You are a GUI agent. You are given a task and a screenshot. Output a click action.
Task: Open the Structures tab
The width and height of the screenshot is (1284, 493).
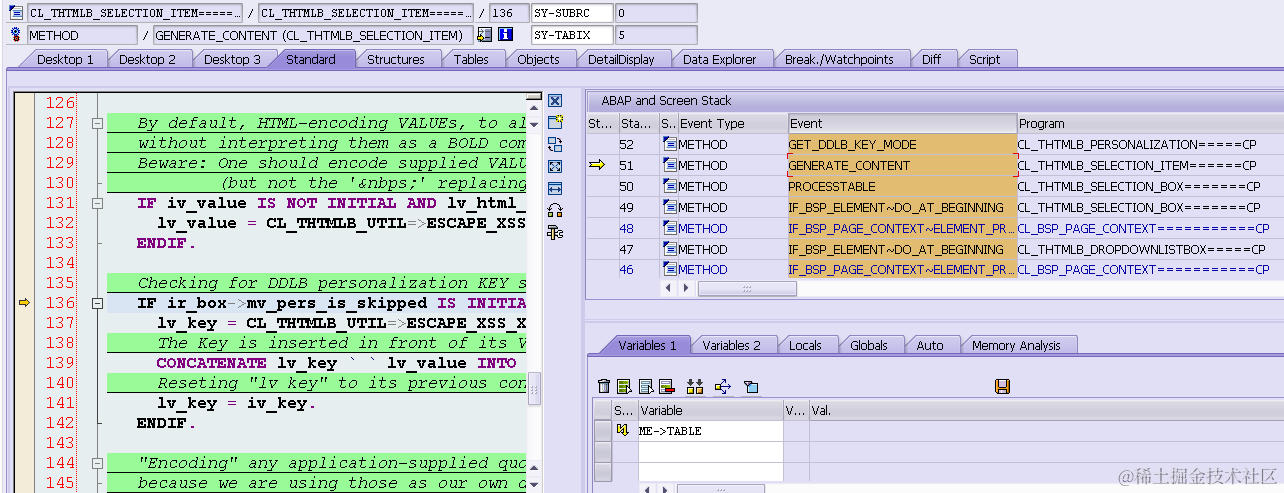pyautogui.click(x=396, y=59)
